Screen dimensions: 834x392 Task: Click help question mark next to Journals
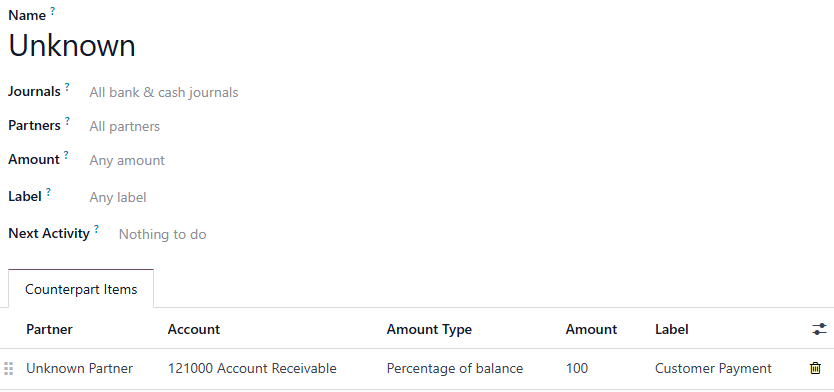(x=67, y=87)
